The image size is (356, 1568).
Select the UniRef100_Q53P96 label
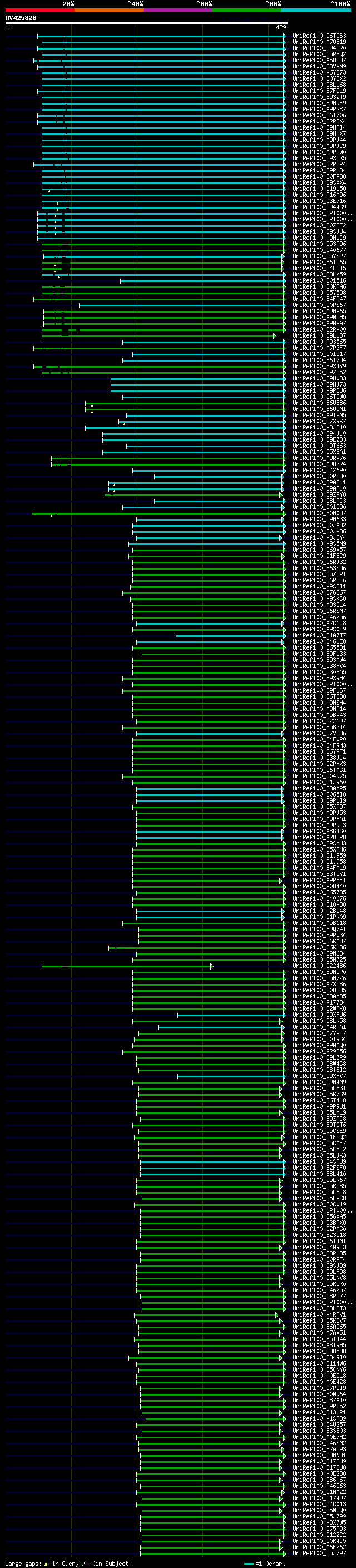[x=319, y=244]
